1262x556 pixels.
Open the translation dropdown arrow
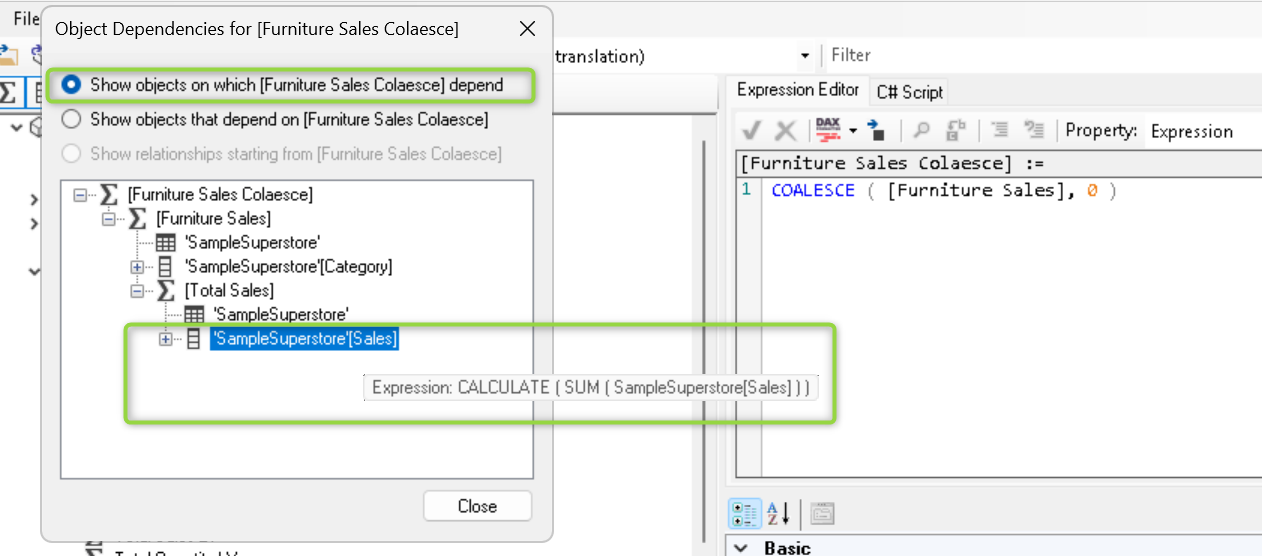(804, 56)
